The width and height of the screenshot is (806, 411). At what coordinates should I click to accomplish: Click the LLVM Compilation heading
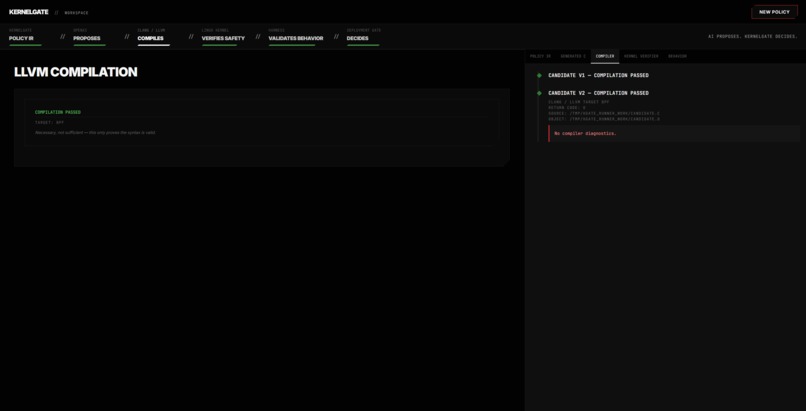[x=76, y=72]
